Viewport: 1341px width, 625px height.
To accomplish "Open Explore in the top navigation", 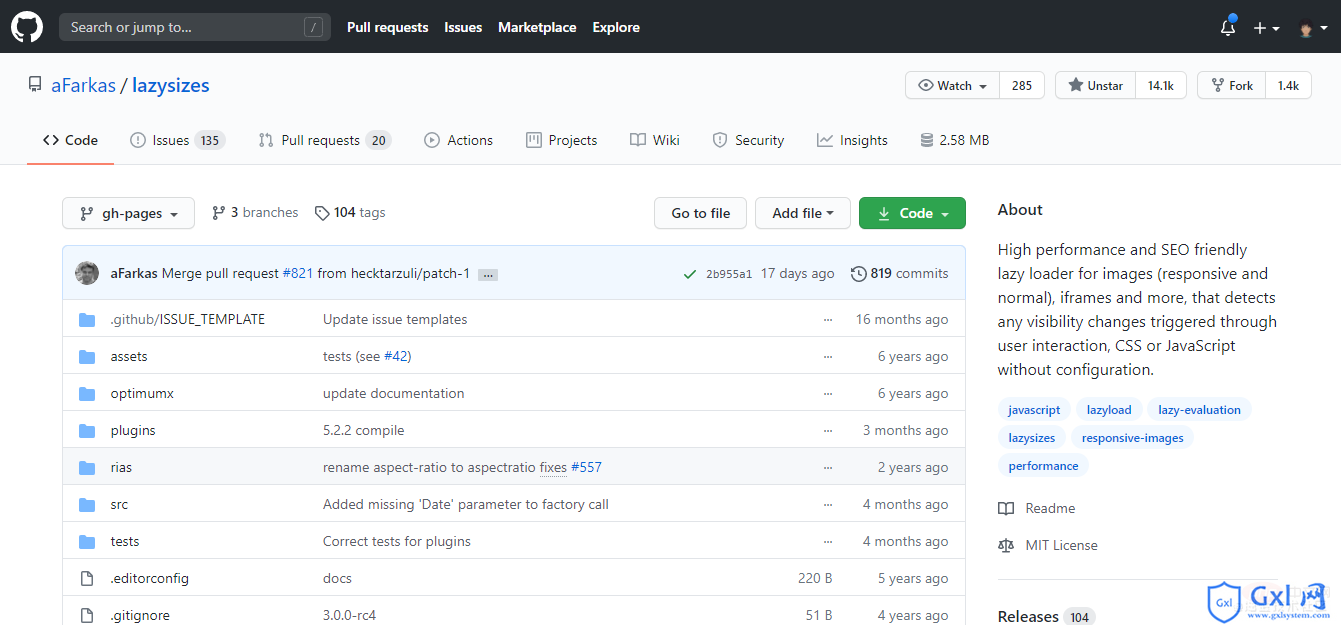I will tap(616, 27).
